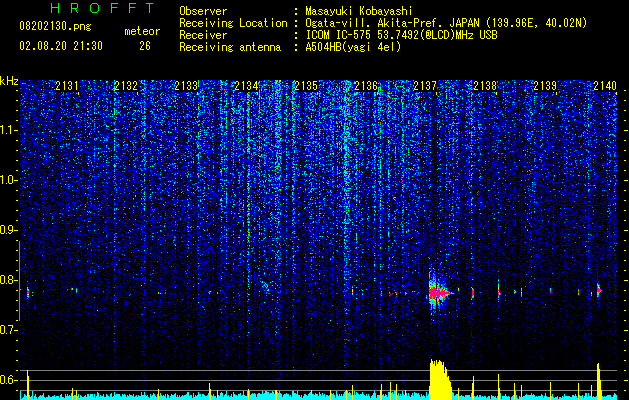
Task: Click the large red meteor echo at 2137
Action: click(438, 293)
